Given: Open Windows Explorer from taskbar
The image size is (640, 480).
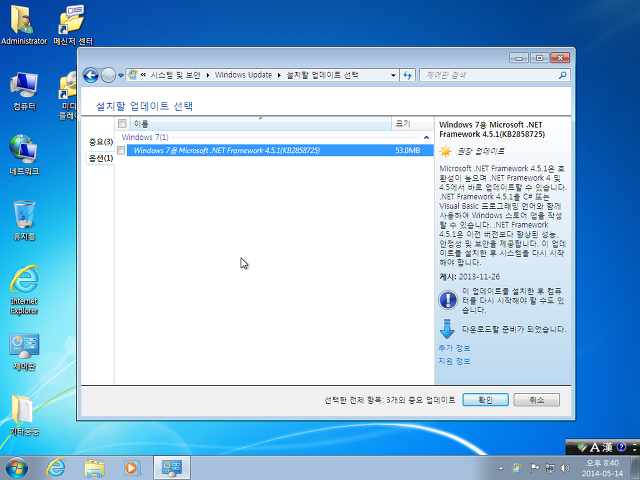Looking at the screenshot, I should pyautogui.click(x=94, y=468).
